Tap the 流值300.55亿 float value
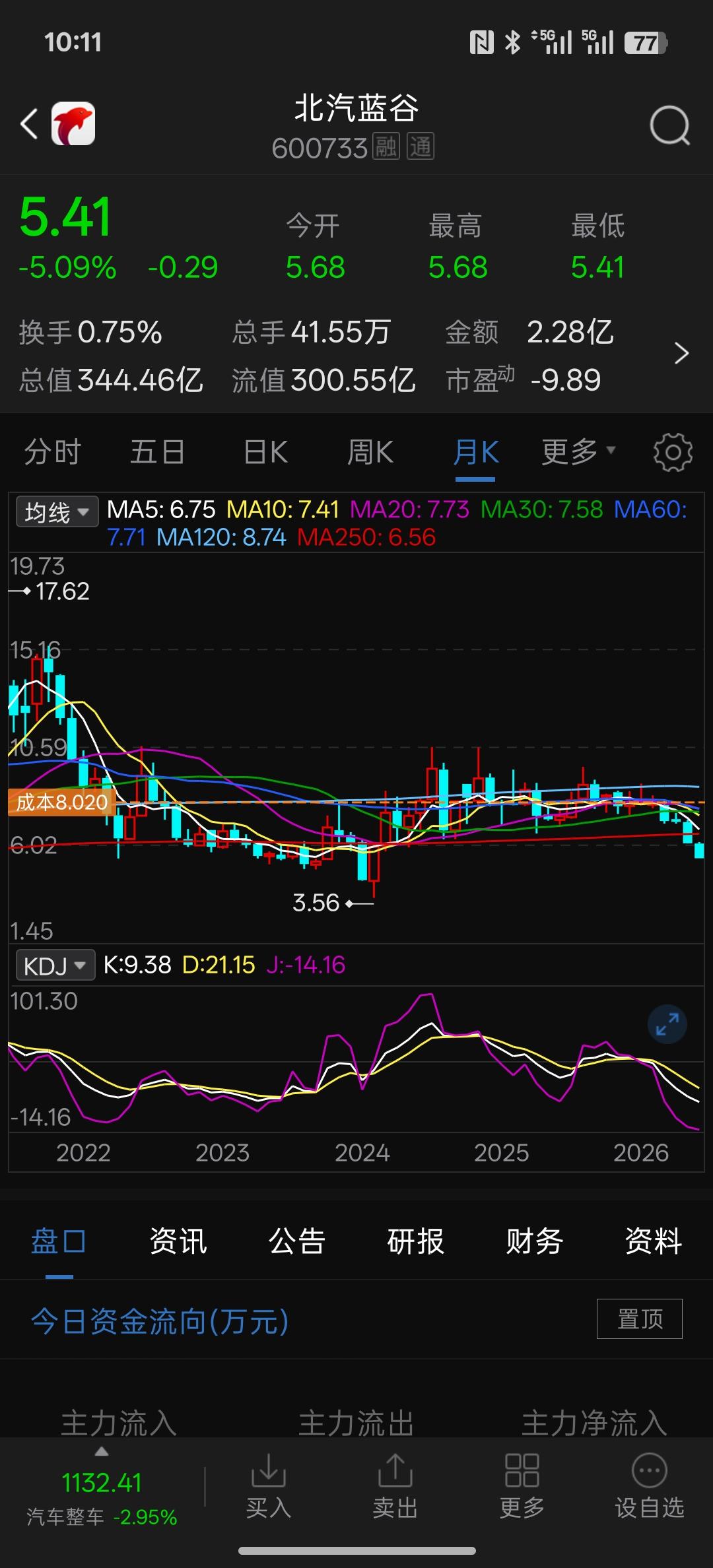 tap(323, 380)
